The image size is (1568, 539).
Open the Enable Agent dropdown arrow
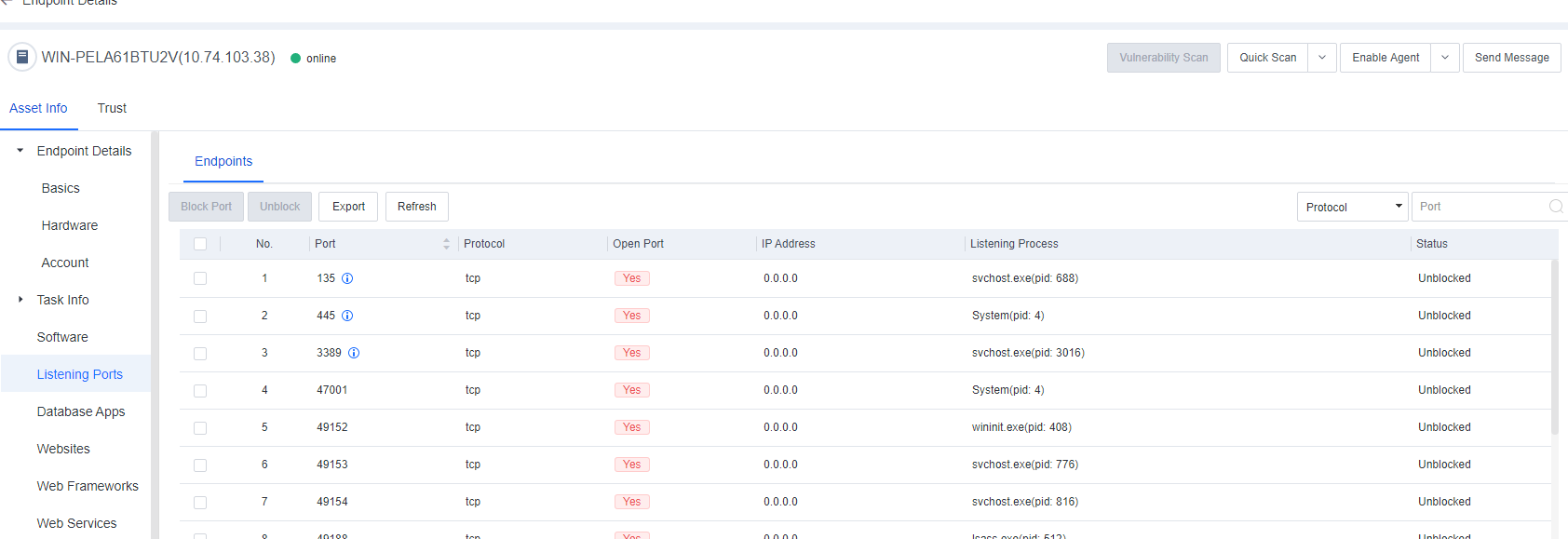1445,58
